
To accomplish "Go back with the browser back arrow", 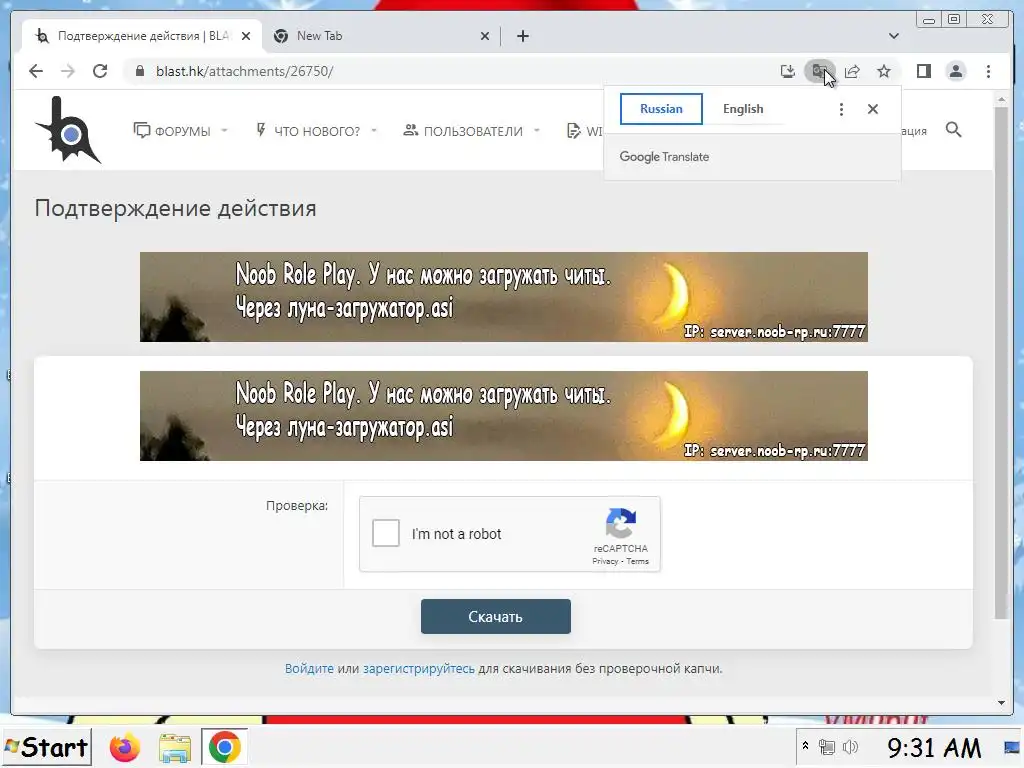I will [36, 71].
